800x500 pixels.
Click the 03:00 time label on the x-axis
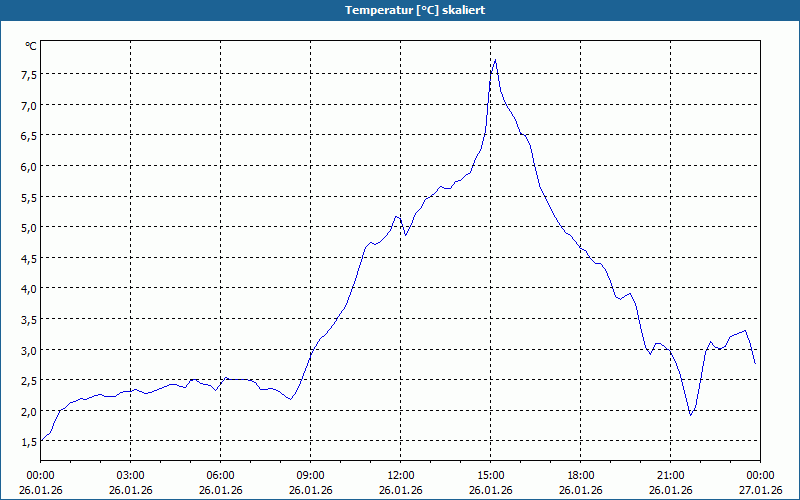tap(131, 476)
